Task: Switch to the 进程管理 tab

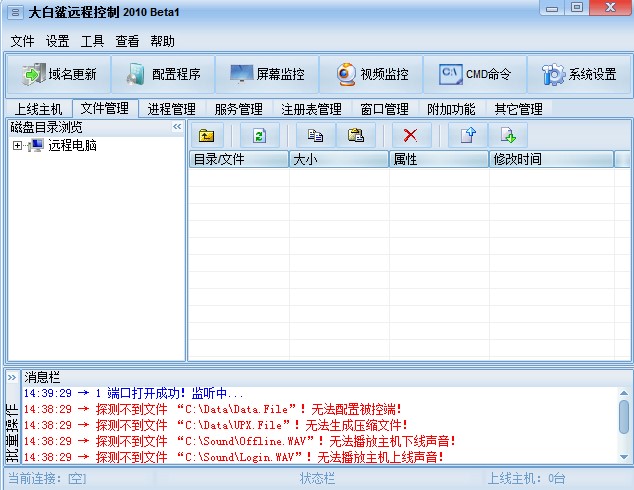Action: [171, 109]
